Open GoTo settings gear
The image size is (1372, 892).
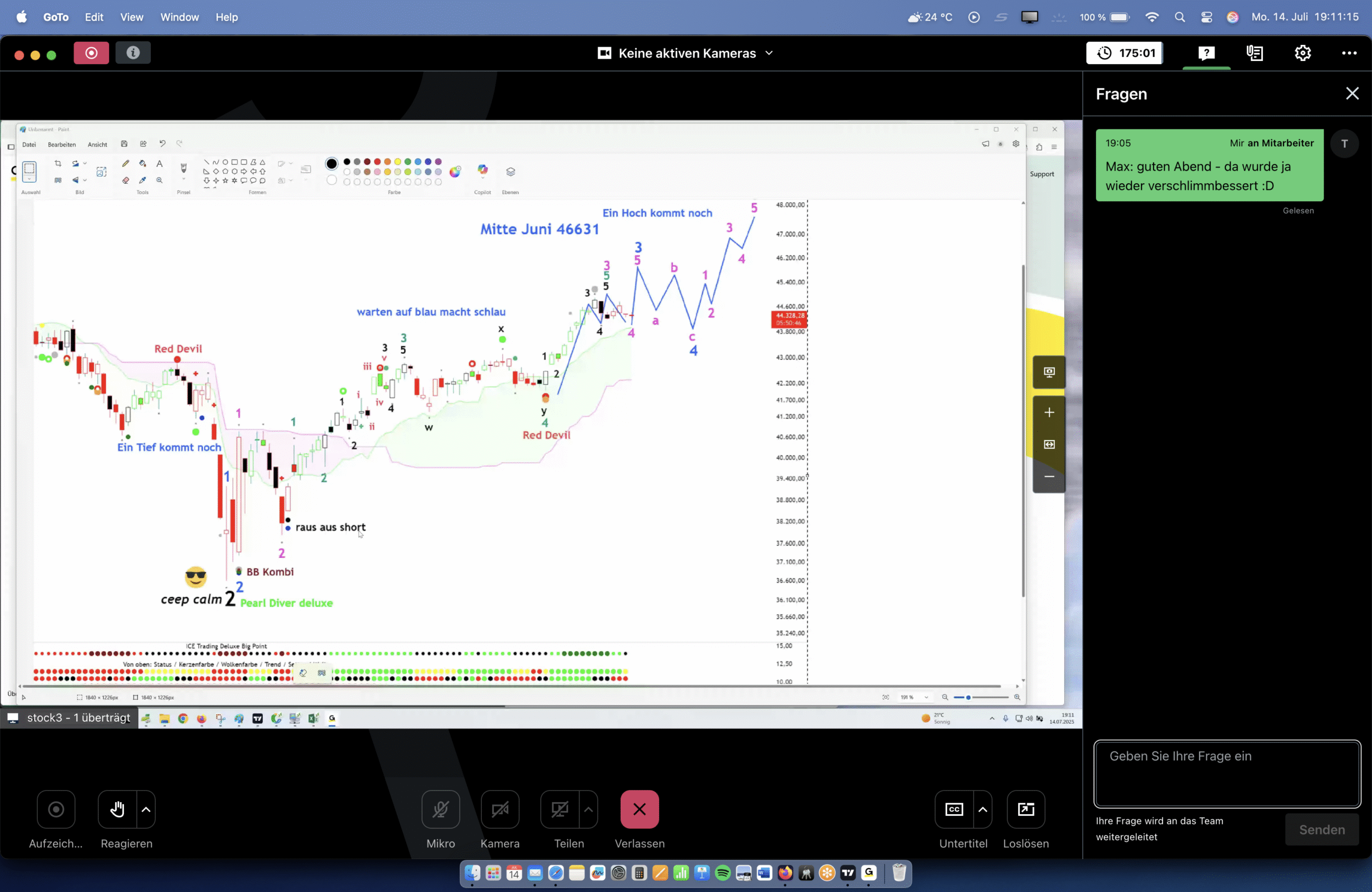click(1302, 53)
